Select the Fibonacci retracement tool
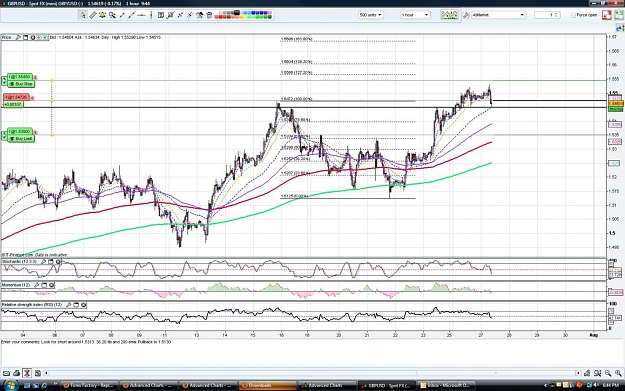Screen dimensions: 625x391 pos(161,15)
